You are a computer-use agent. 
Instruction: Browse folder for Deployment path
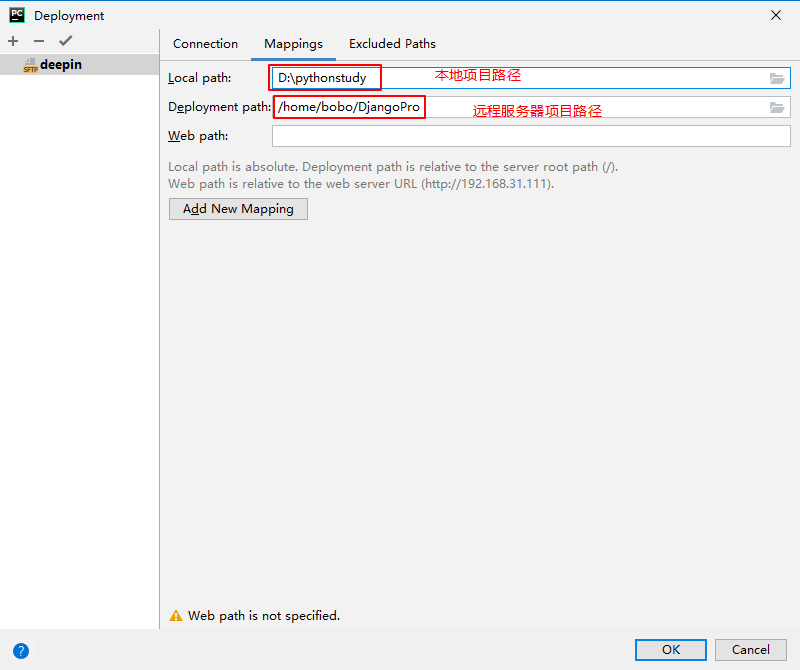click(777, 107)
